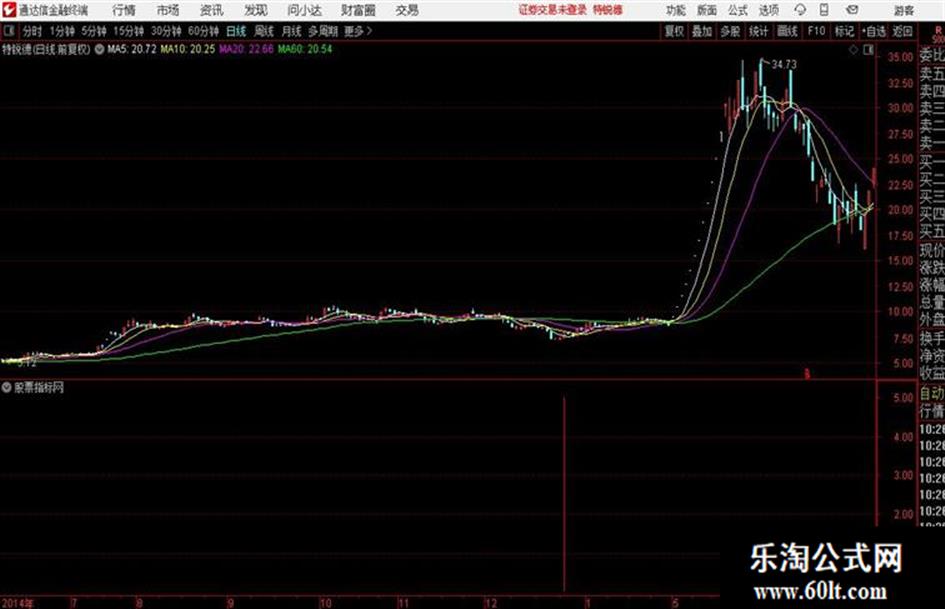This screenshot has width=945, height=609.
Task: Switch to 30分钟 period tab
Action: 166,31
